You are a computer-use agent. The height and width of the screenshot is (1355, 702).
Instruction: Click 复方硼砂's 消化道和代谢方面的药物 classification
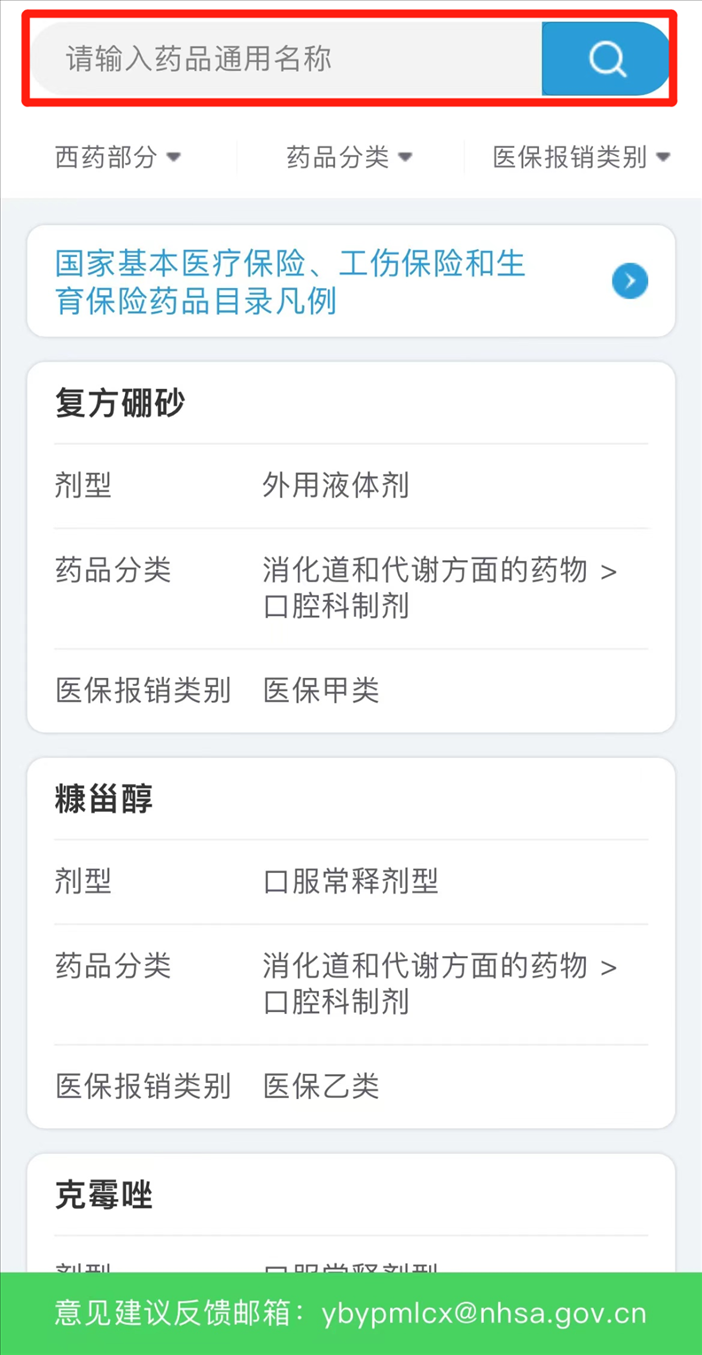pos(425,571)
